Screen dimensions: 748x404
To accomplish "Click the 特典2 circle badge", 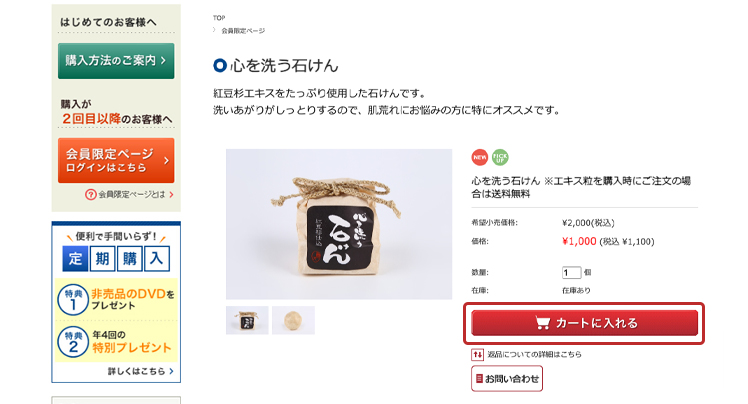I will click(73, 342).
